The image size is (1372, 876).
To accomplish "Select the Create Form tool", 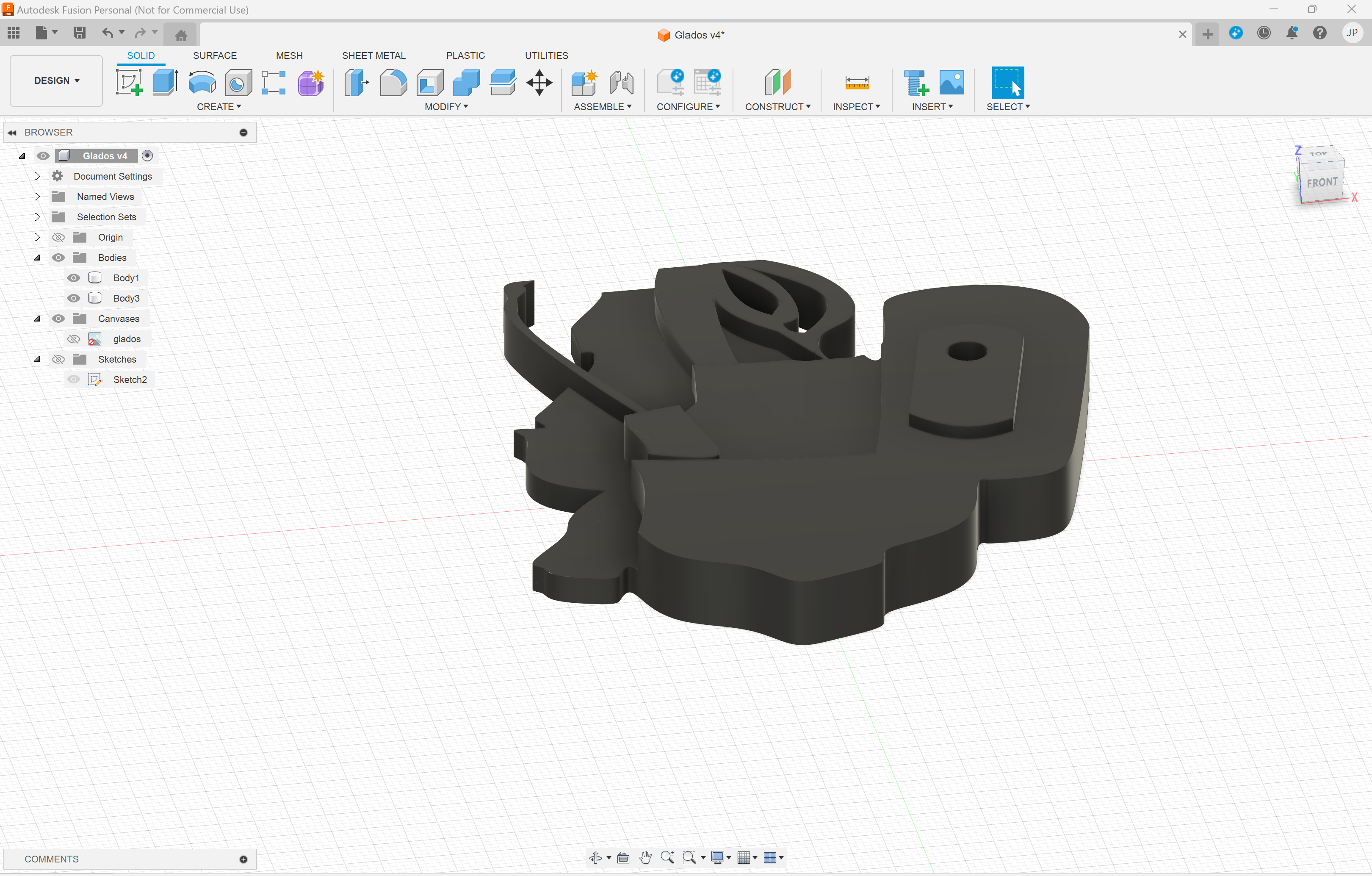I will (310, 82).
